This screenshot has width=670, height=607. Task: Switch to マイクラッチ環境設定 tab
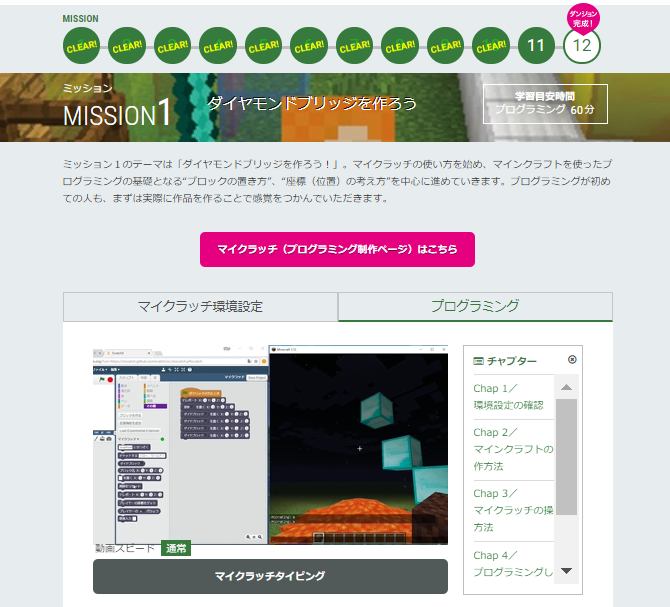[x=200, y=307]
